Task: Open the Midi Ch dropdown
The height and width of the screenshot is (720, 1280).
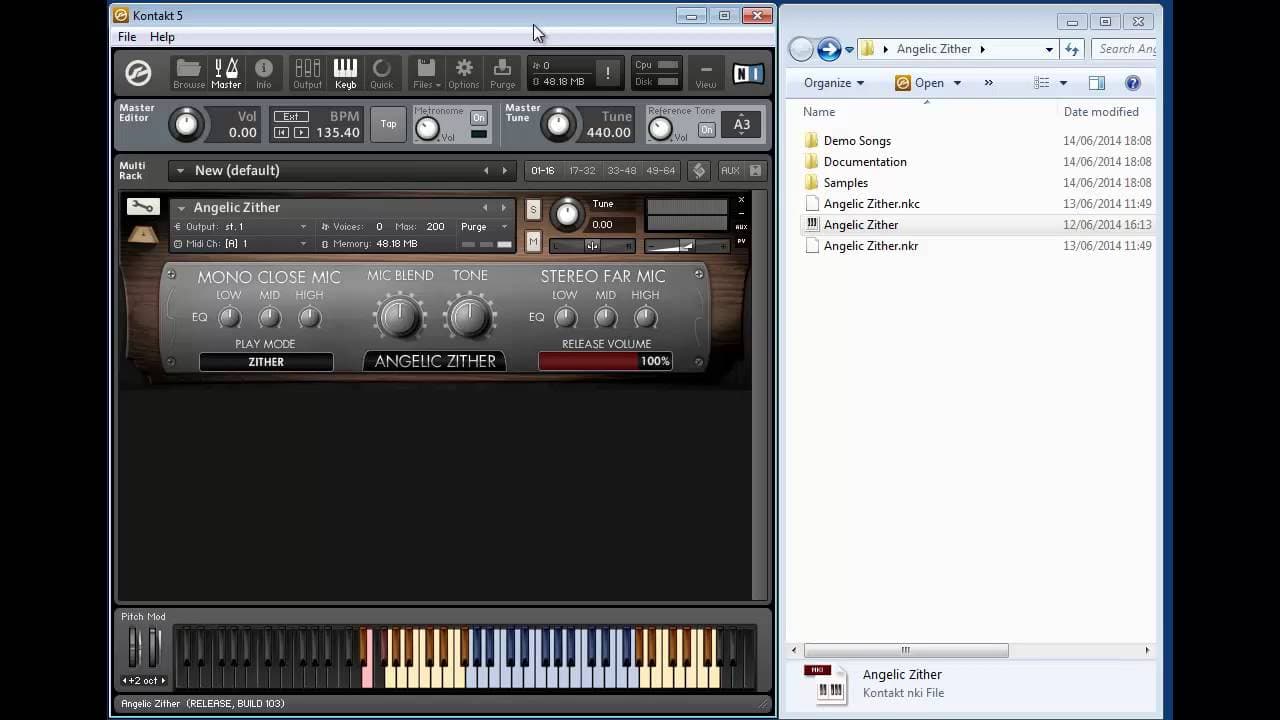Action: pos(240,244)
